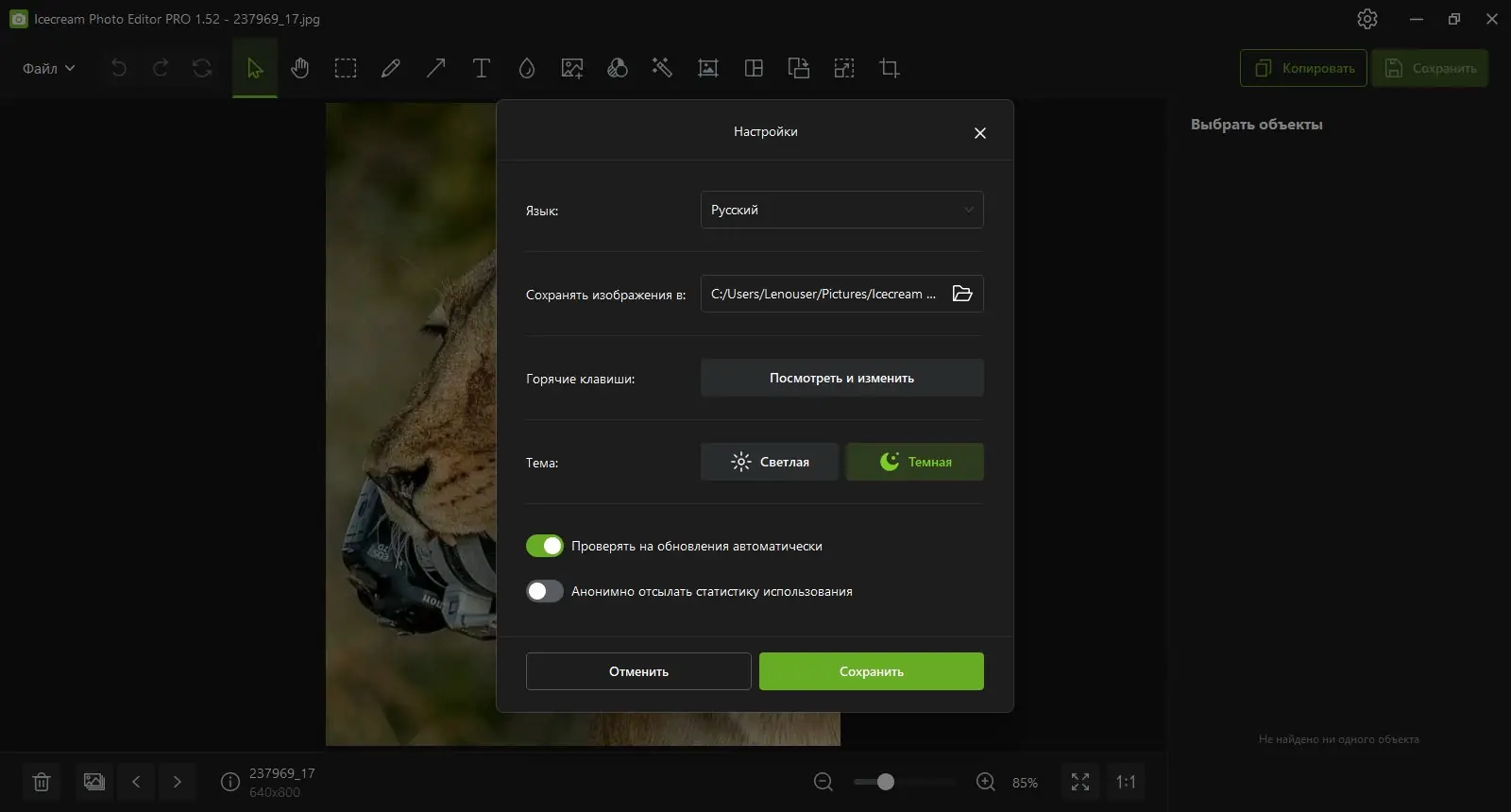
Task: Fit image to window icon
Action: click(x=1080, y=782)
